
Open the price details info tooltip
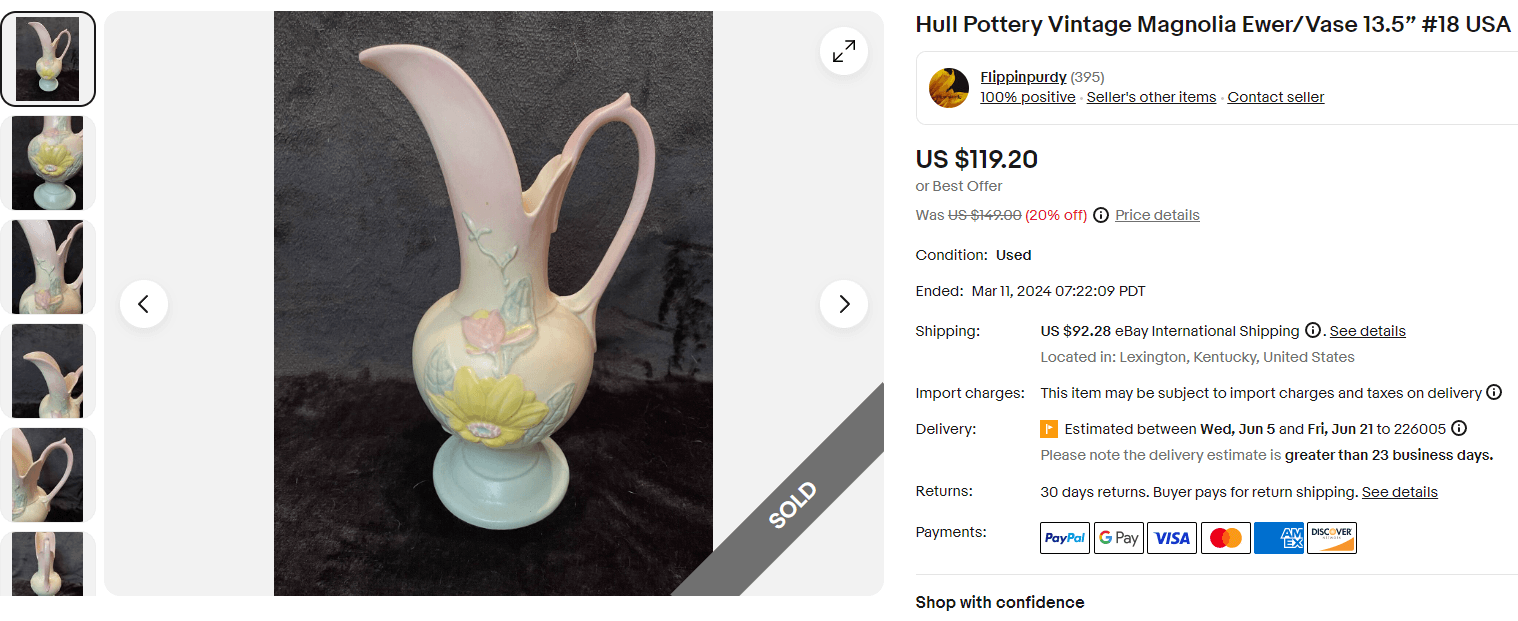[1100, 214]
